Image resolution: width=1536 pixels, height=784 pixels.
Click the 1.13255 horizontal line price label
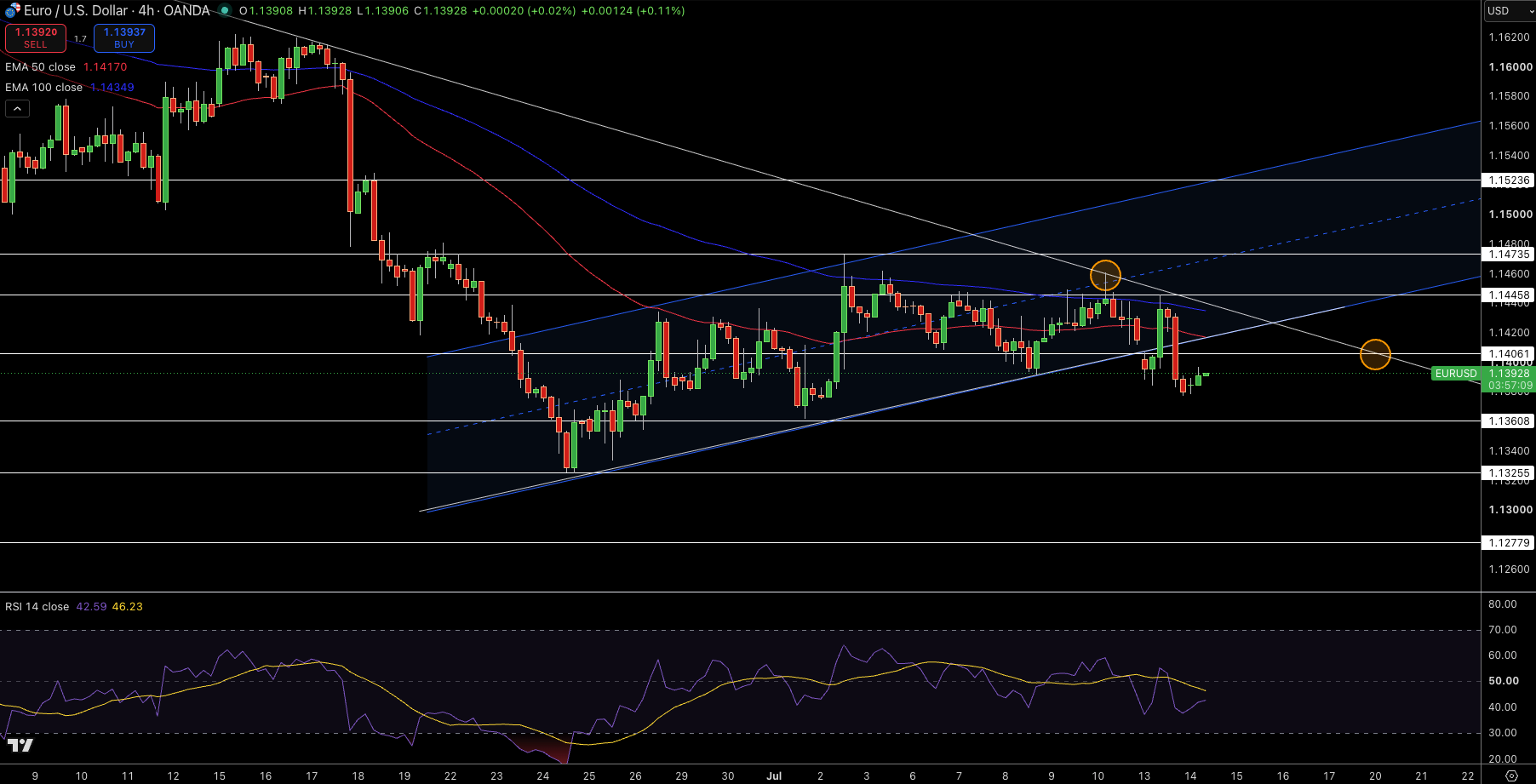coord(1509,473)
